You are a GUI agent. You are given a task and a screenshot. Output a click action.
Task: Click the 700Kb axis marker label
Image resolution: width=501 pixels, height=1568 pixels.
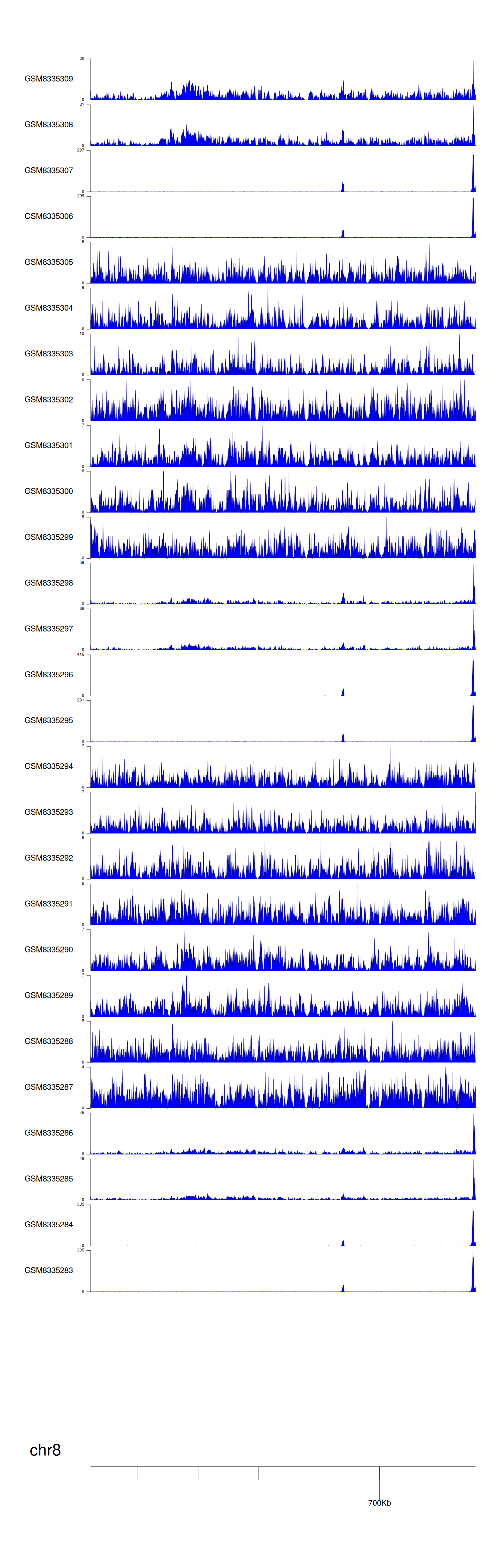pyautogui.click(x=379, y=1503)
